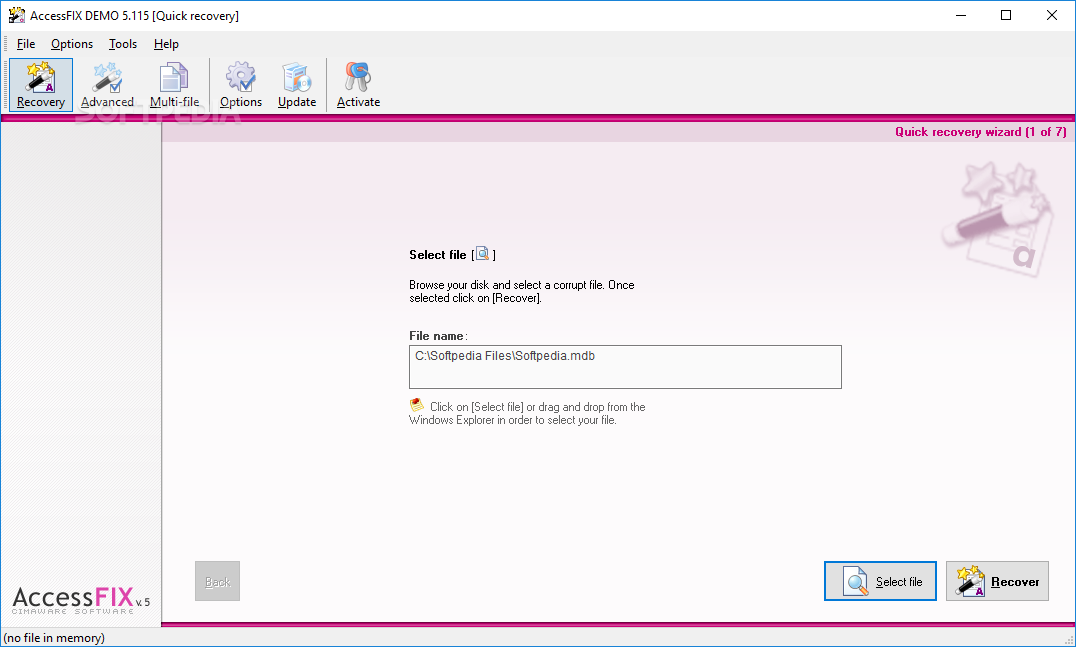Click the '(no file in memory)' status text
Image resolution: width=1076 pixels, height=647 pixels.
[54, 638]
